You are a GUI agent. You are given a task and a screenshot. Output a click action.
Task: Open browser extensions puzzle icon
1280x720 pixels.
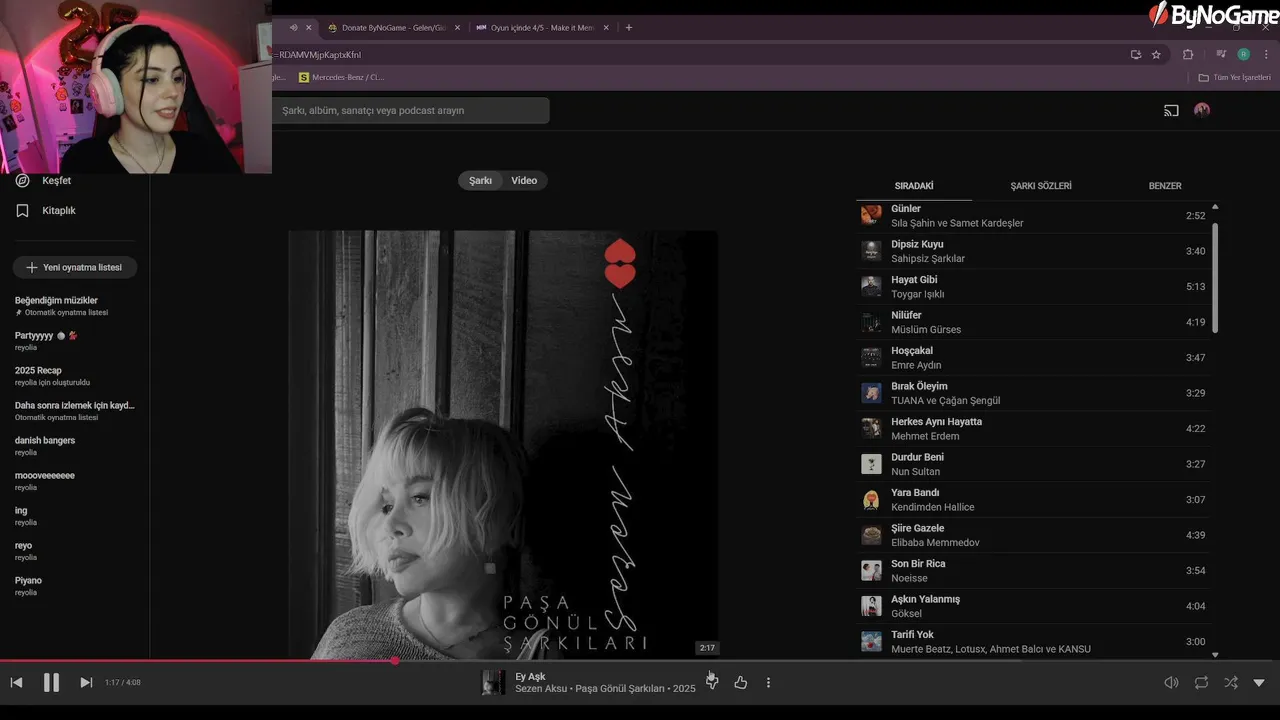click(x=1188, y=55)
